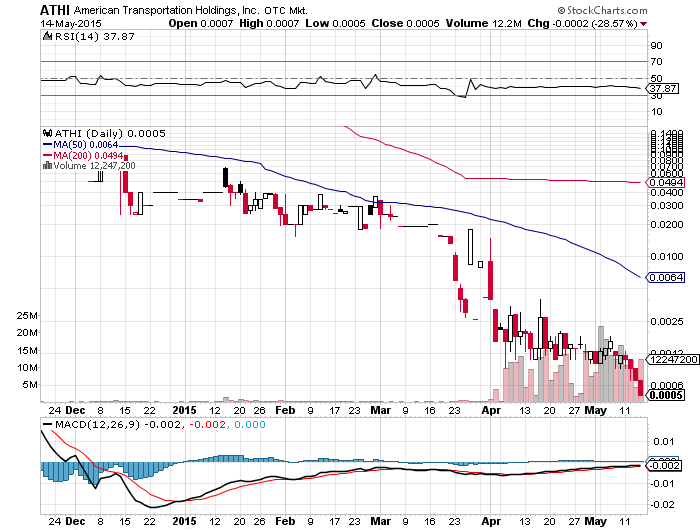
Task: Click the ATHI ticker symbol in the title
Action: [x=55, y=10]
